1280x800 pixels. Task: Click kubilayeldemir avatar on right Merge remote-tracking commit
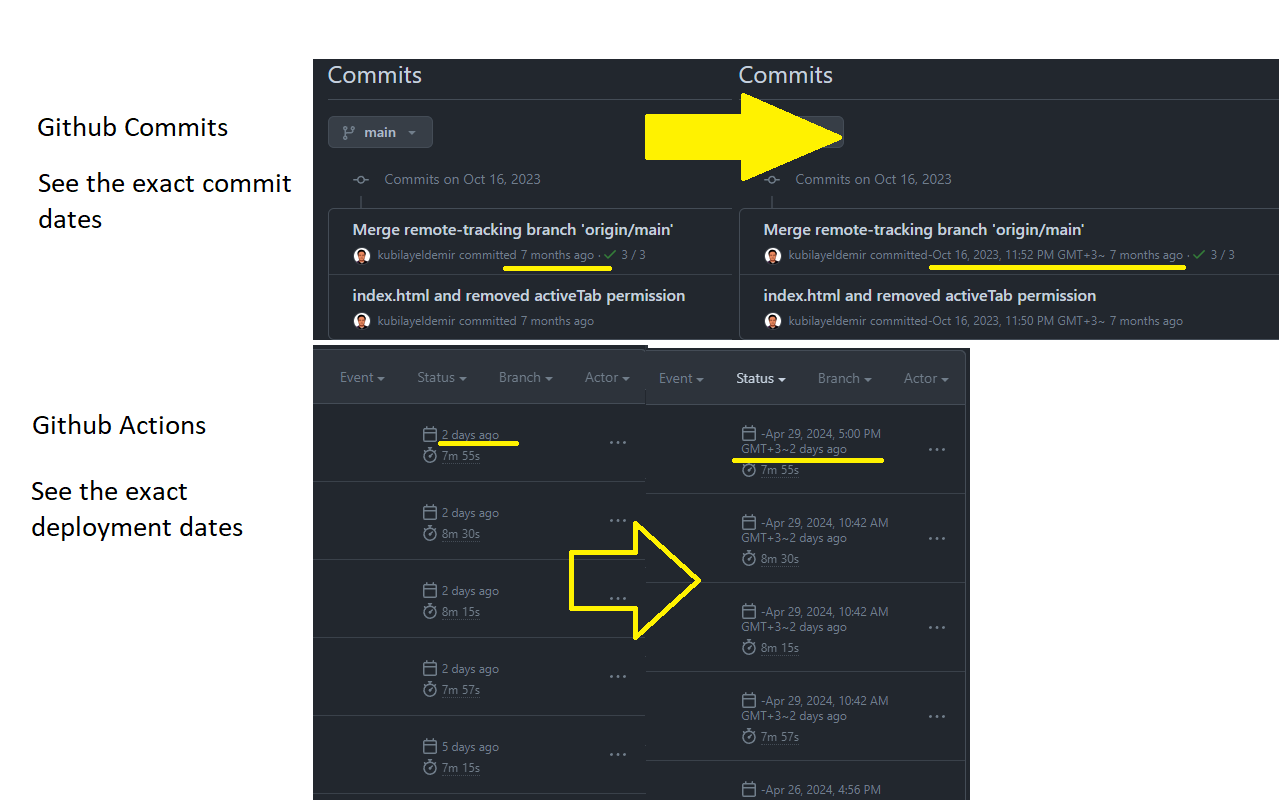(773, 256)
